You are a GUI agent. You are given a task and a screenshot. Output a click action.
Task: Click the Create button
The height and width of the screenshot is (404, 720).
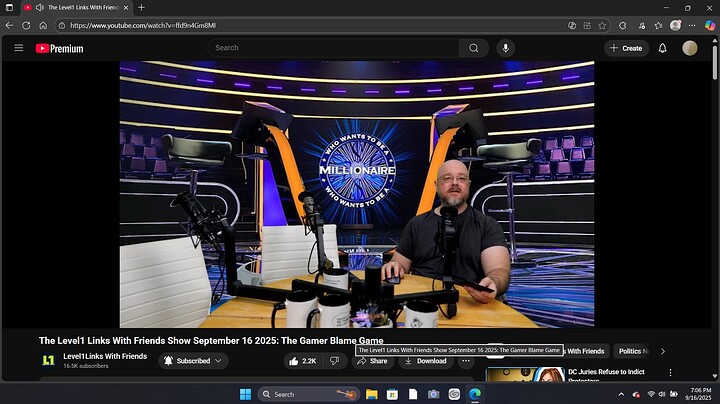[626, 48]
